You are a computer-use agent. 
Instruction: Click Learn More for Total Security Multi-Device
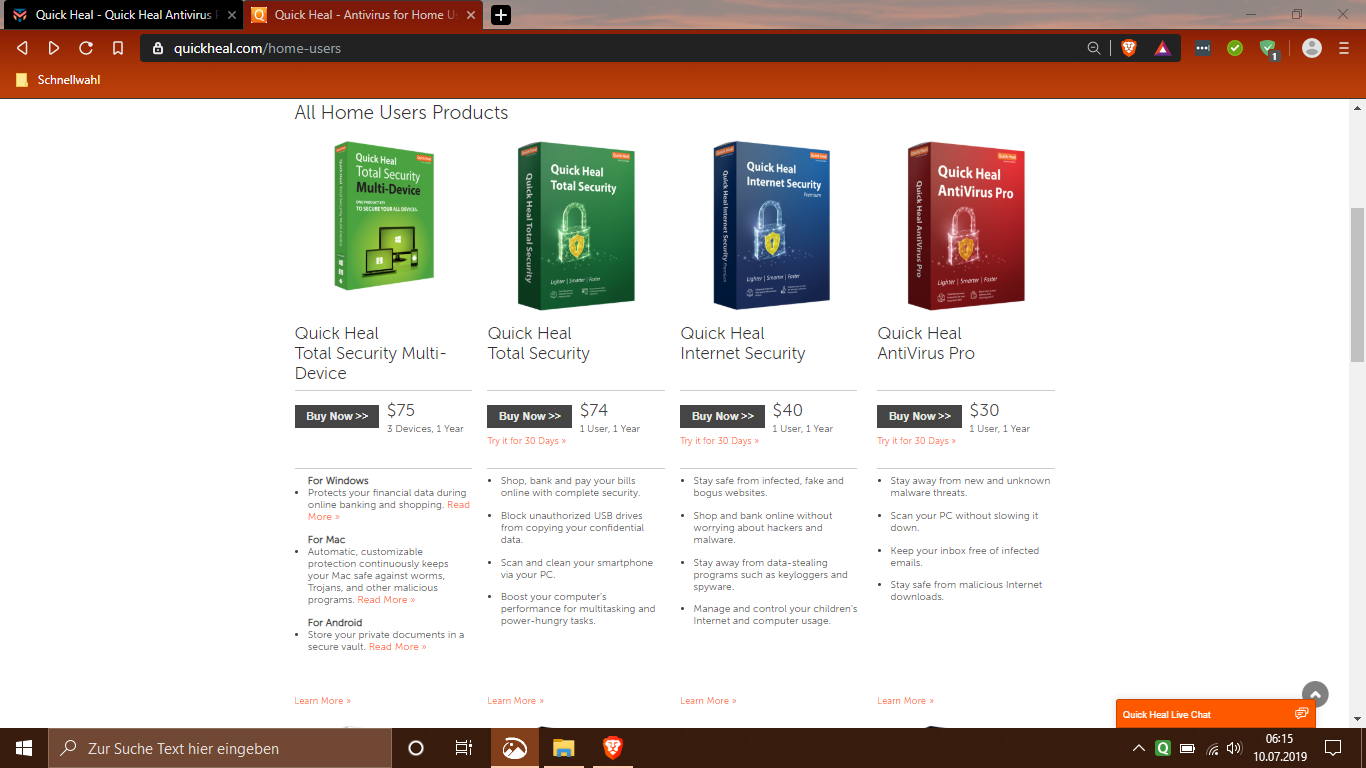point(323,701)
